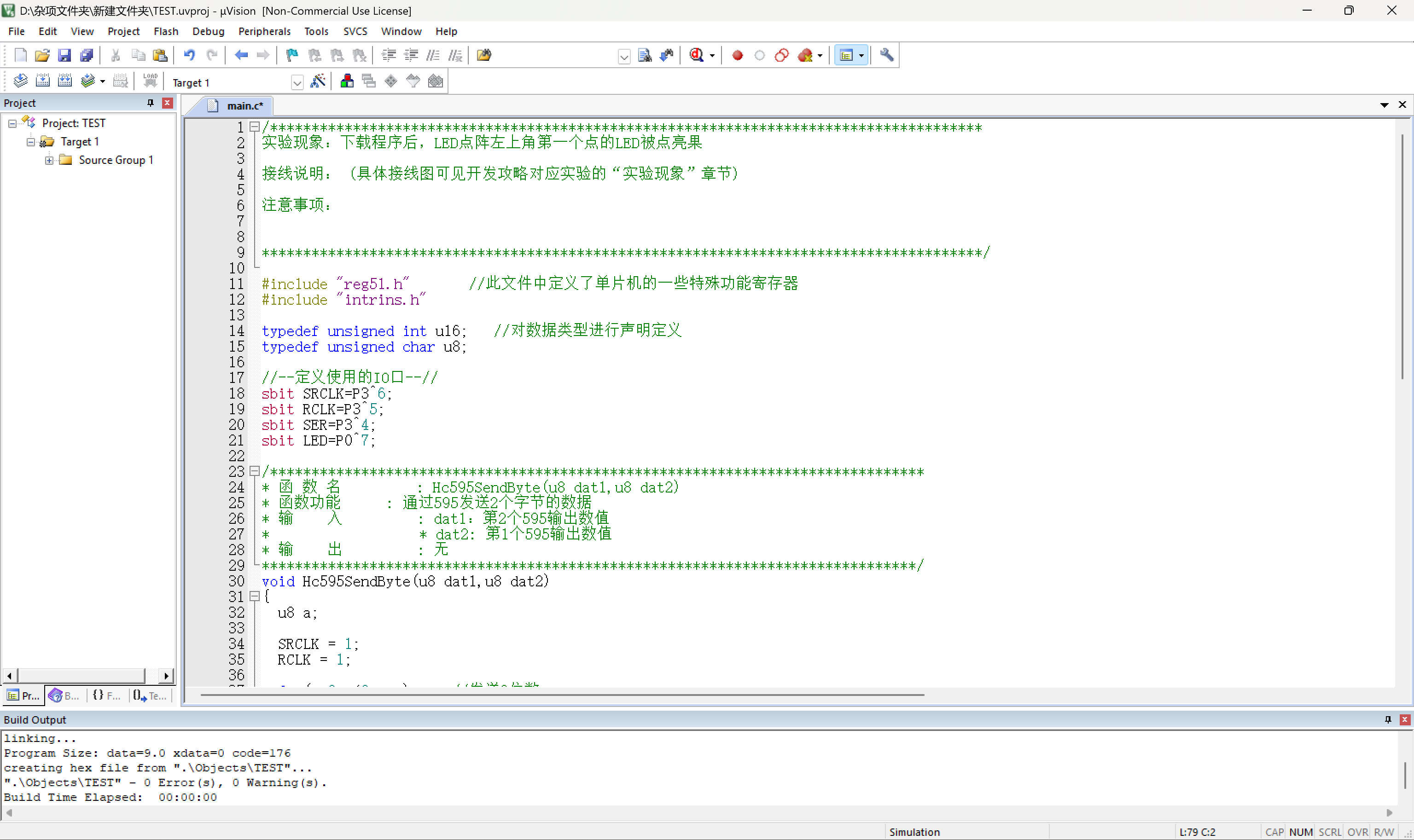
Task: Open the Flash menu
Action: pyautogui.click(x=165, y=31)
